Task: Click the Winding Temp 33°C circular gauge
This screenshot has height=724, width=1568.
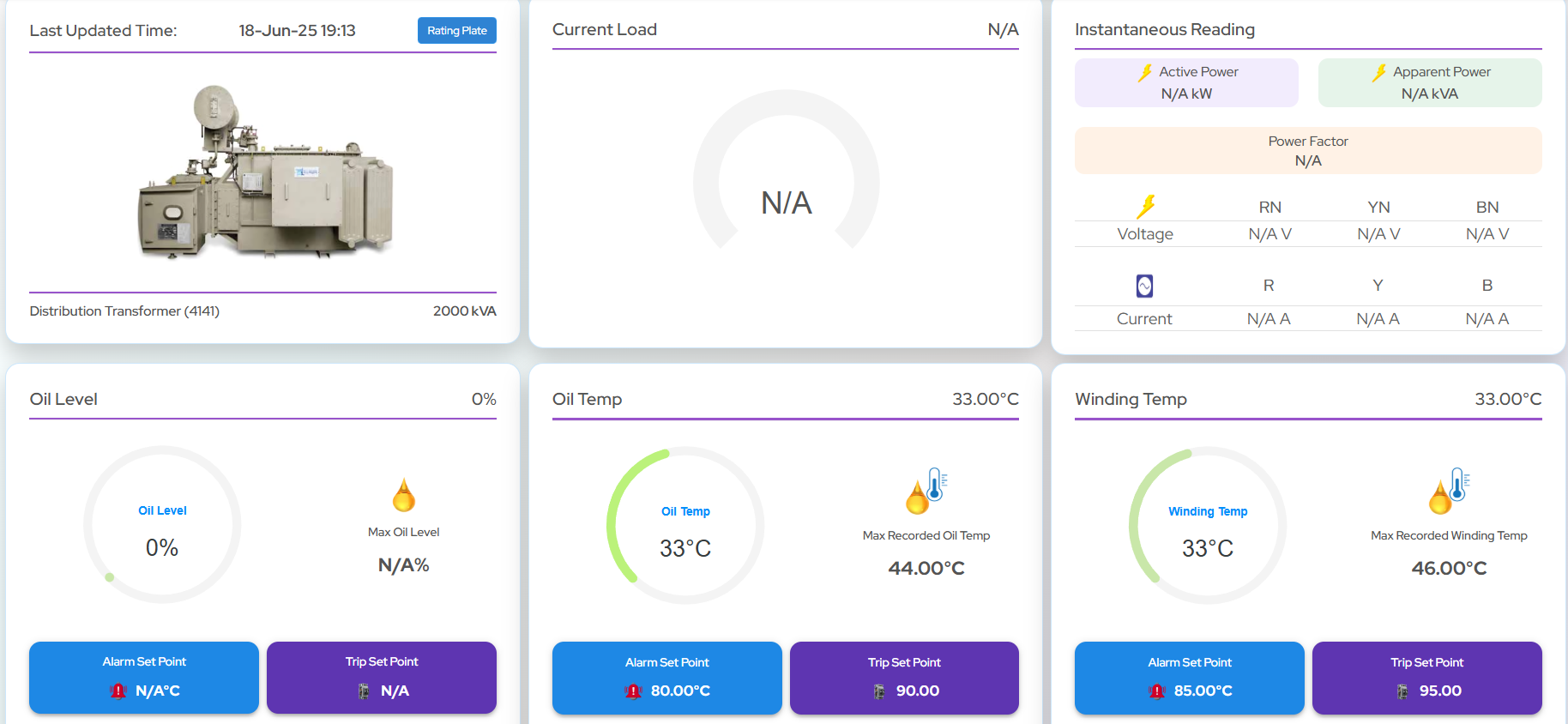Action: point(1208,525)
